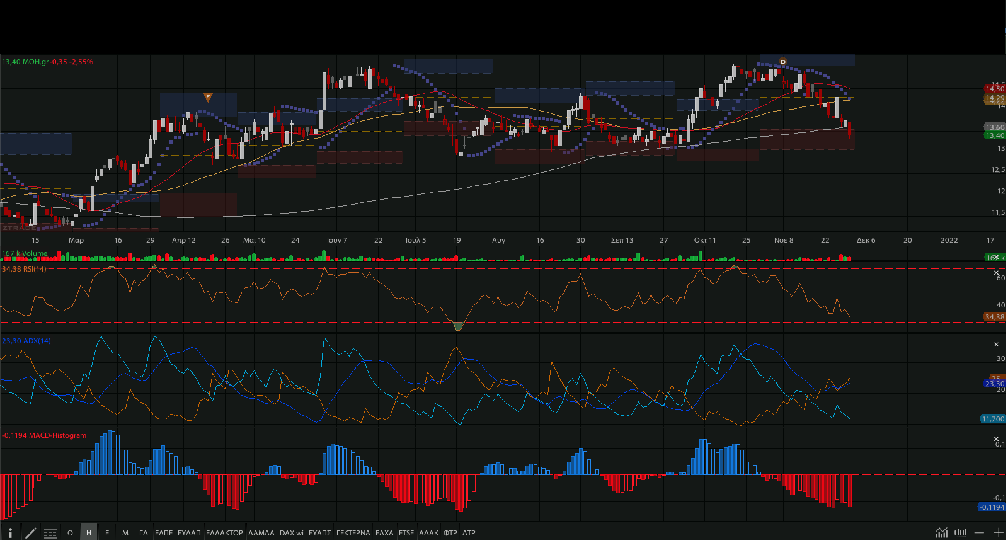Image resolution: width=1006 pixels, height=540 pixels.
Task: Open the chart indicators icon at bottom right
Action: tap(942, 533)
